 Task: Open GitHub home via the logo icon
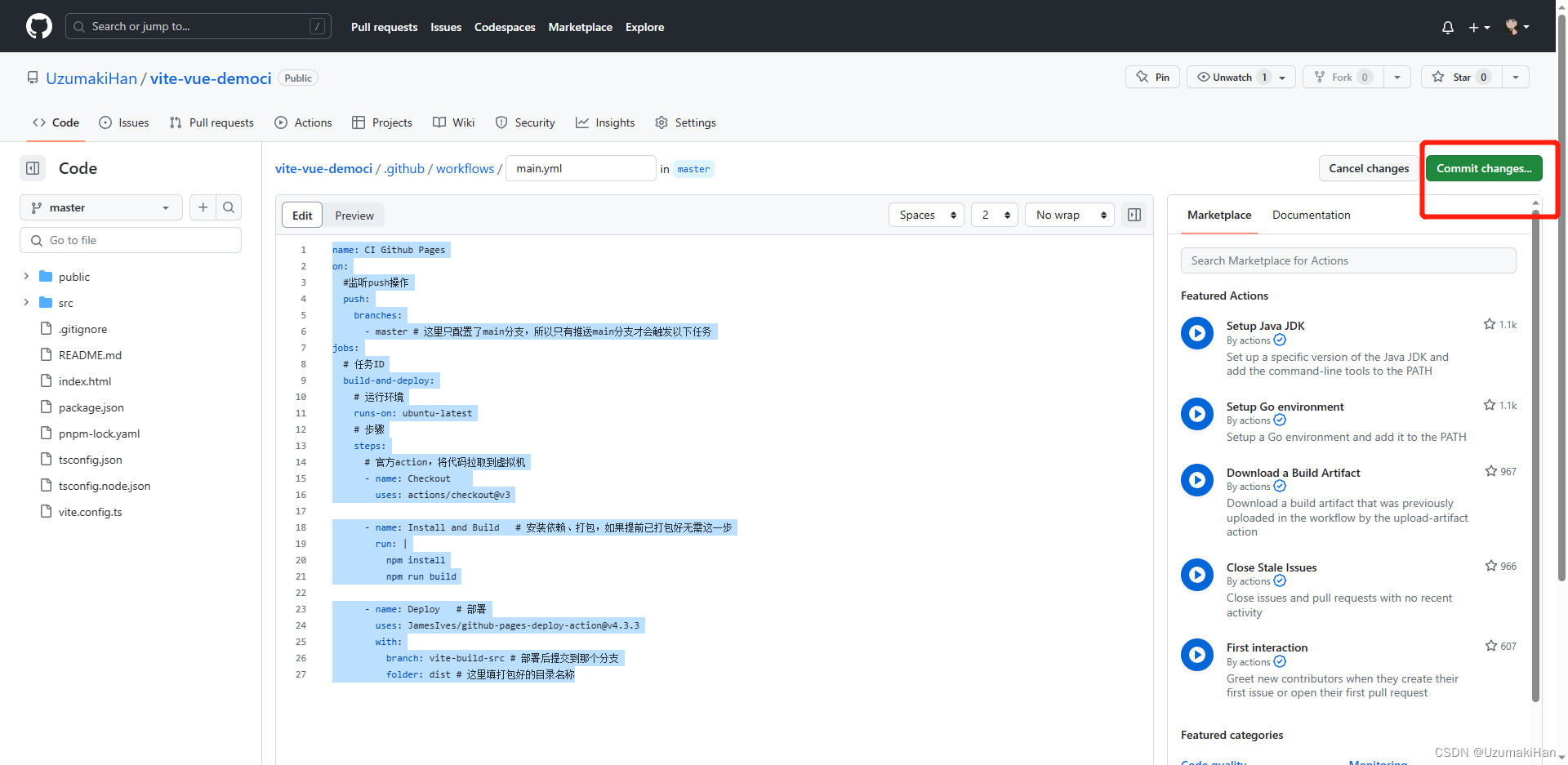tap(38, 26)
